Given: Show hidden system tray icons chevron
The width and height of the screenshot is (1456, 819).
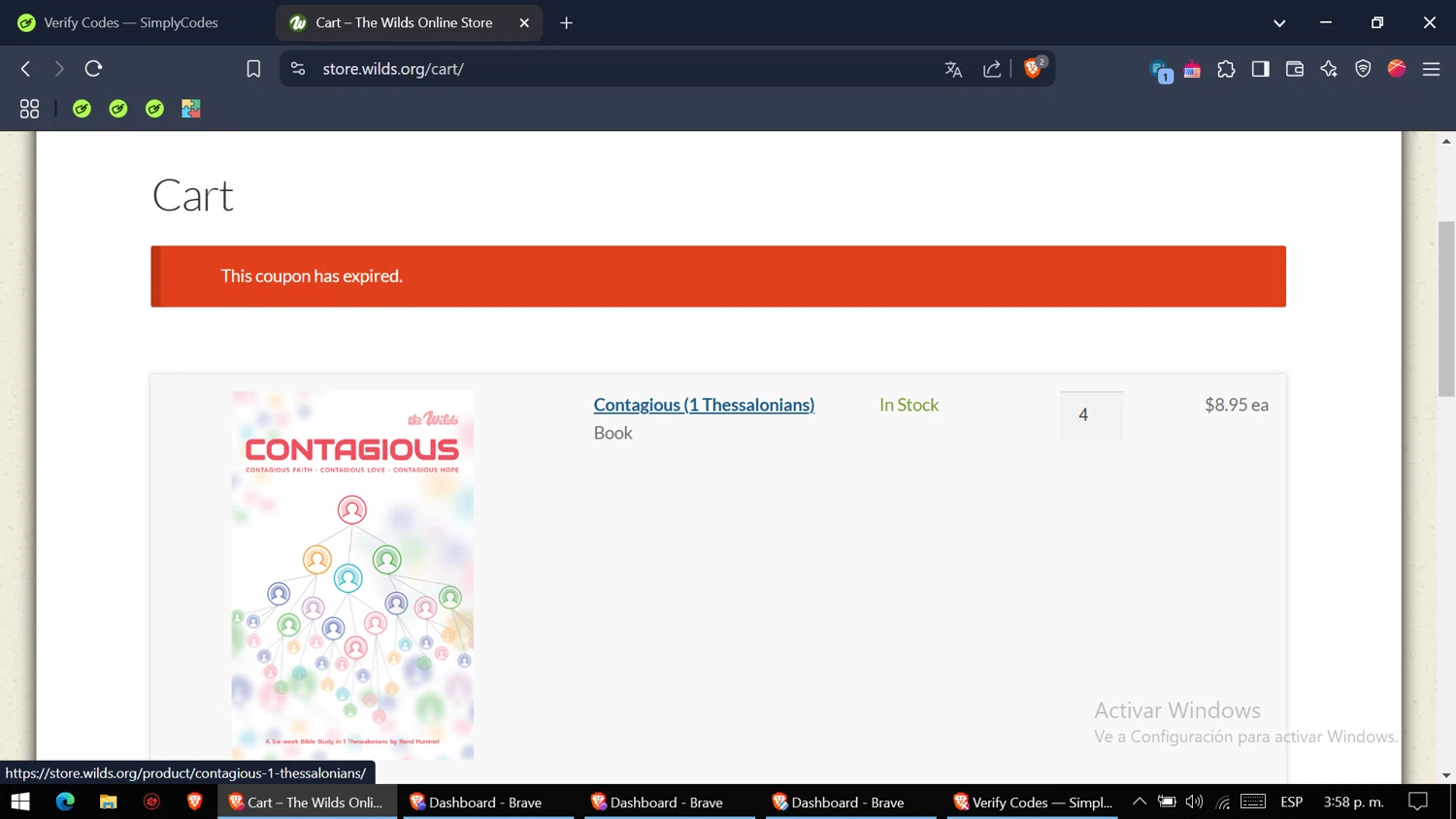Looking at the screenshot, I should point(1140,802).
